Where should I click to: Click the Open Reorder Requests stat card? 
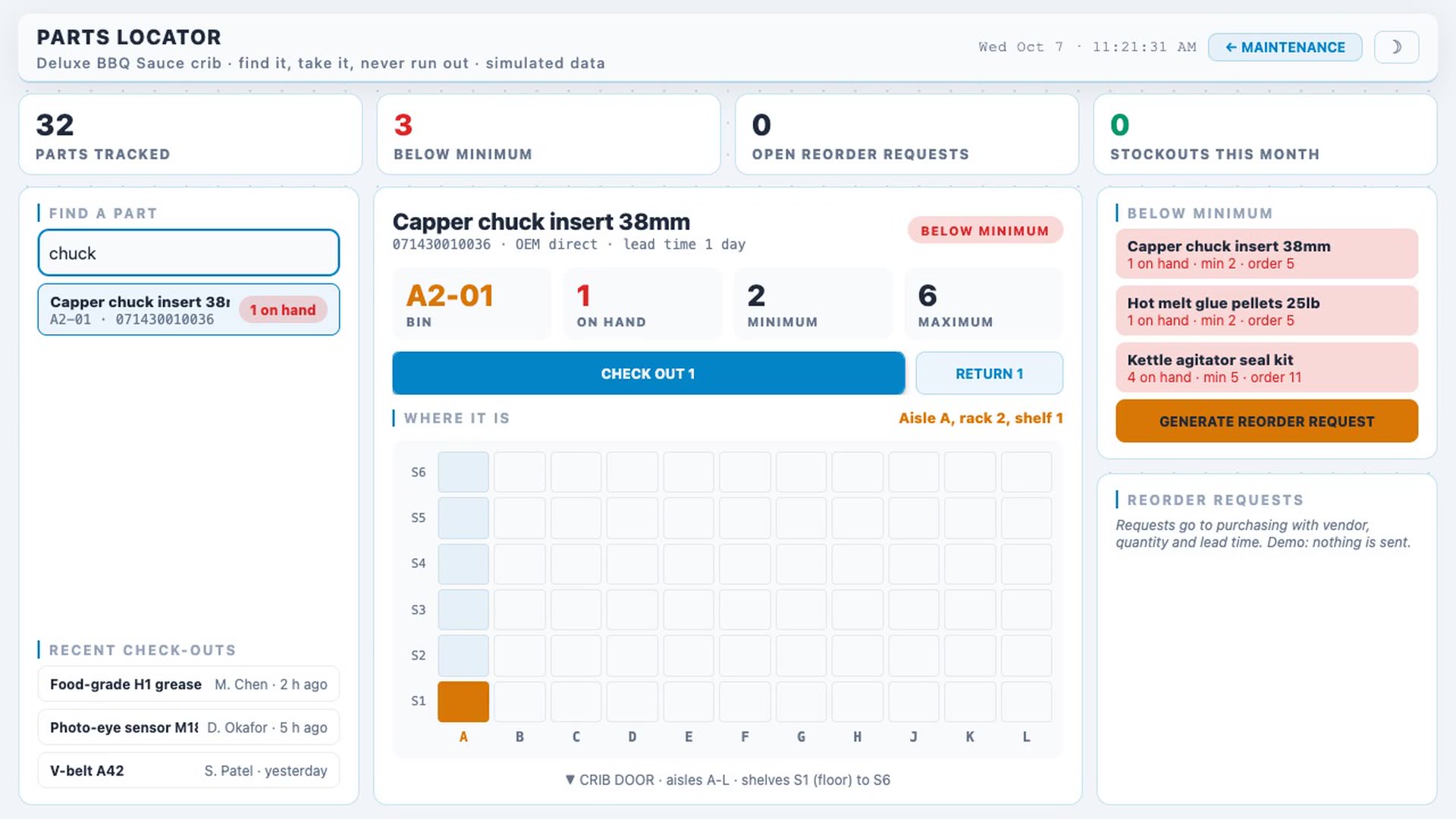point(907,134)
